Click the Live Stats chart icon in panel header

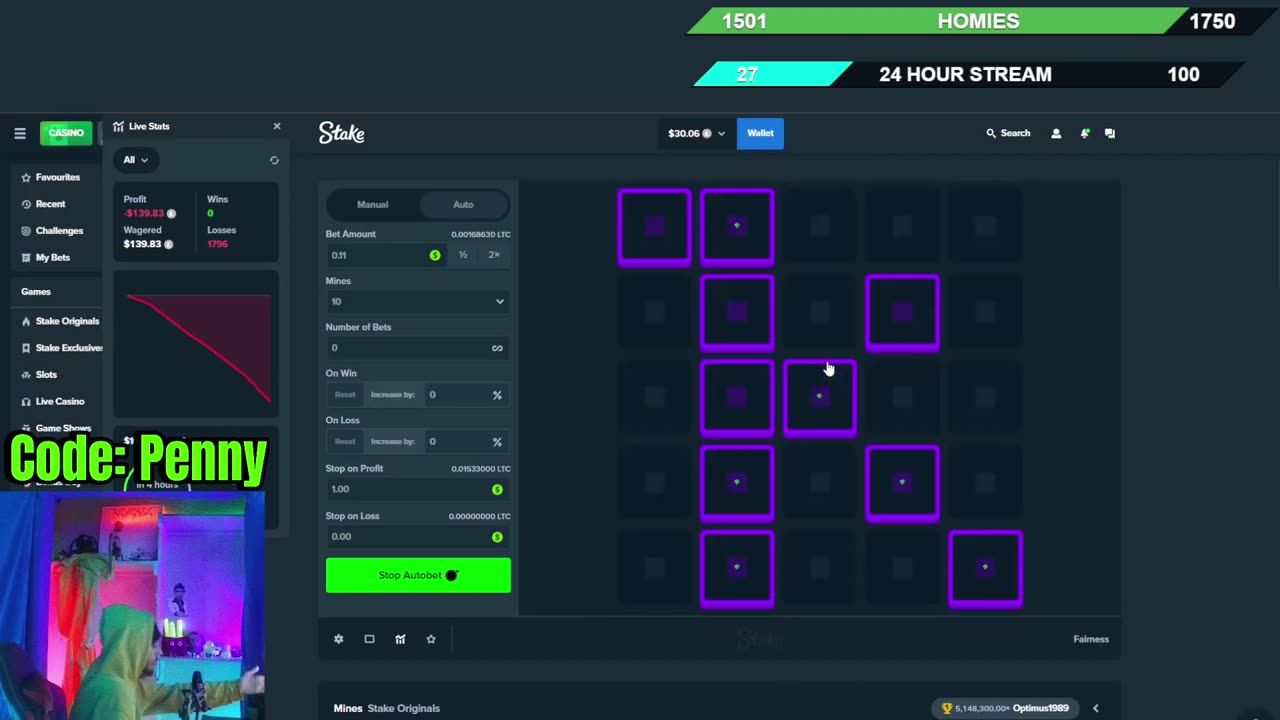click(x=118, y=127)
